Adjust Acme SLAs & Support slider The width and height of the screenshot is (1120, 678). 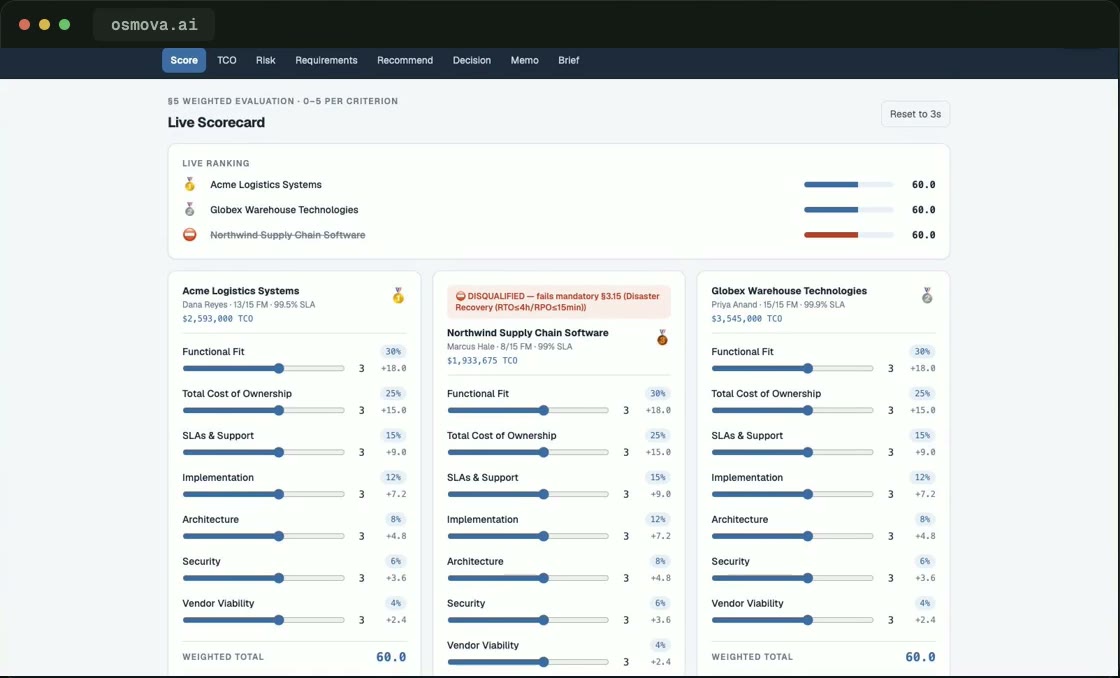coord(264,452)
